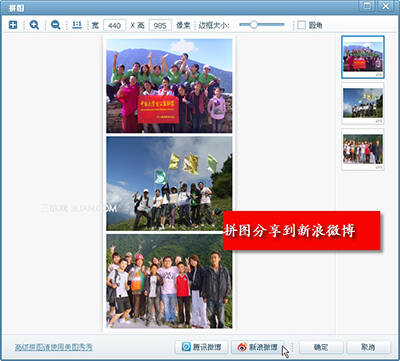Click the height field showing 985

(160, 25)
